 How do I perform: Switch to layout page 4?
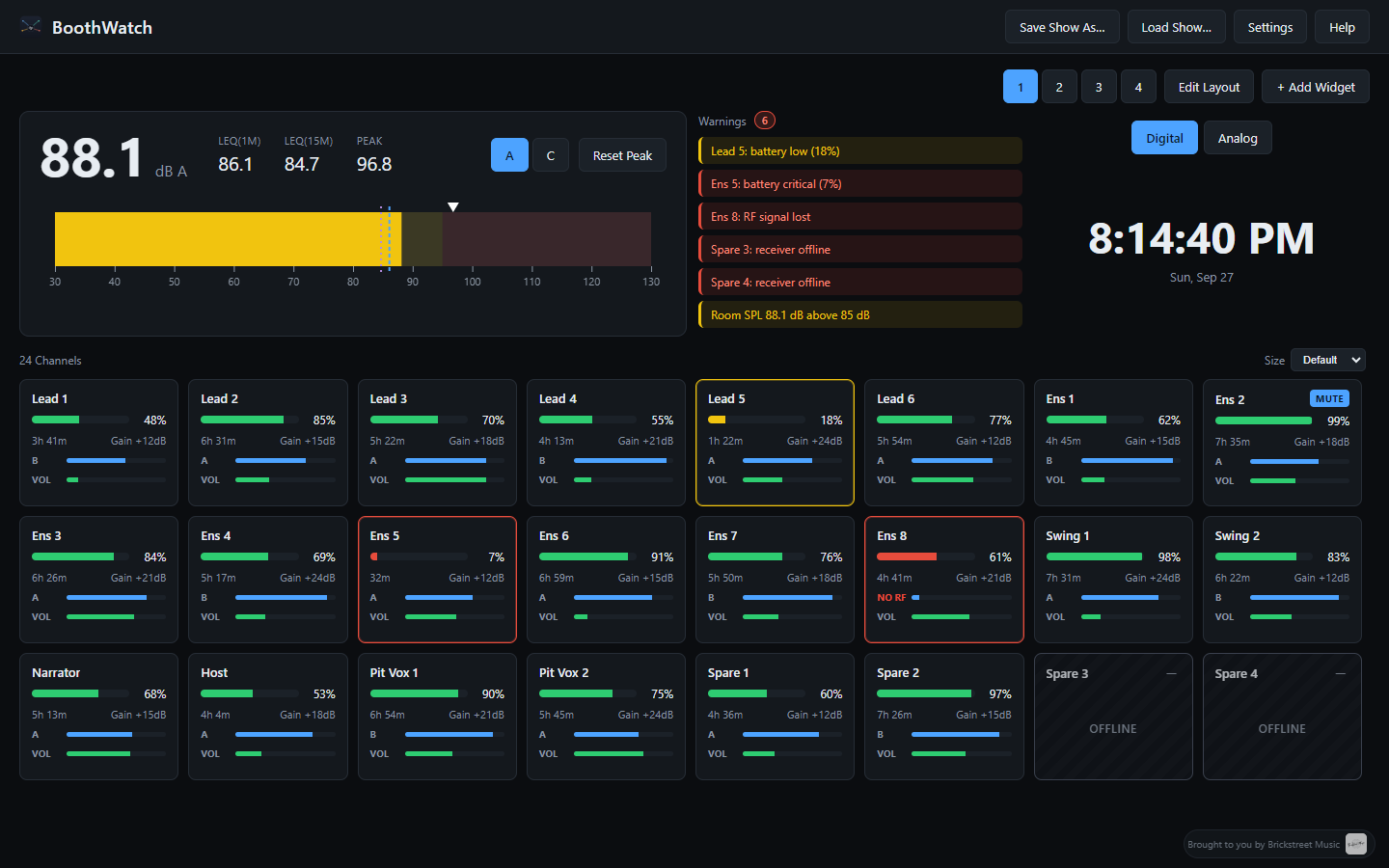pos(1138,87)
